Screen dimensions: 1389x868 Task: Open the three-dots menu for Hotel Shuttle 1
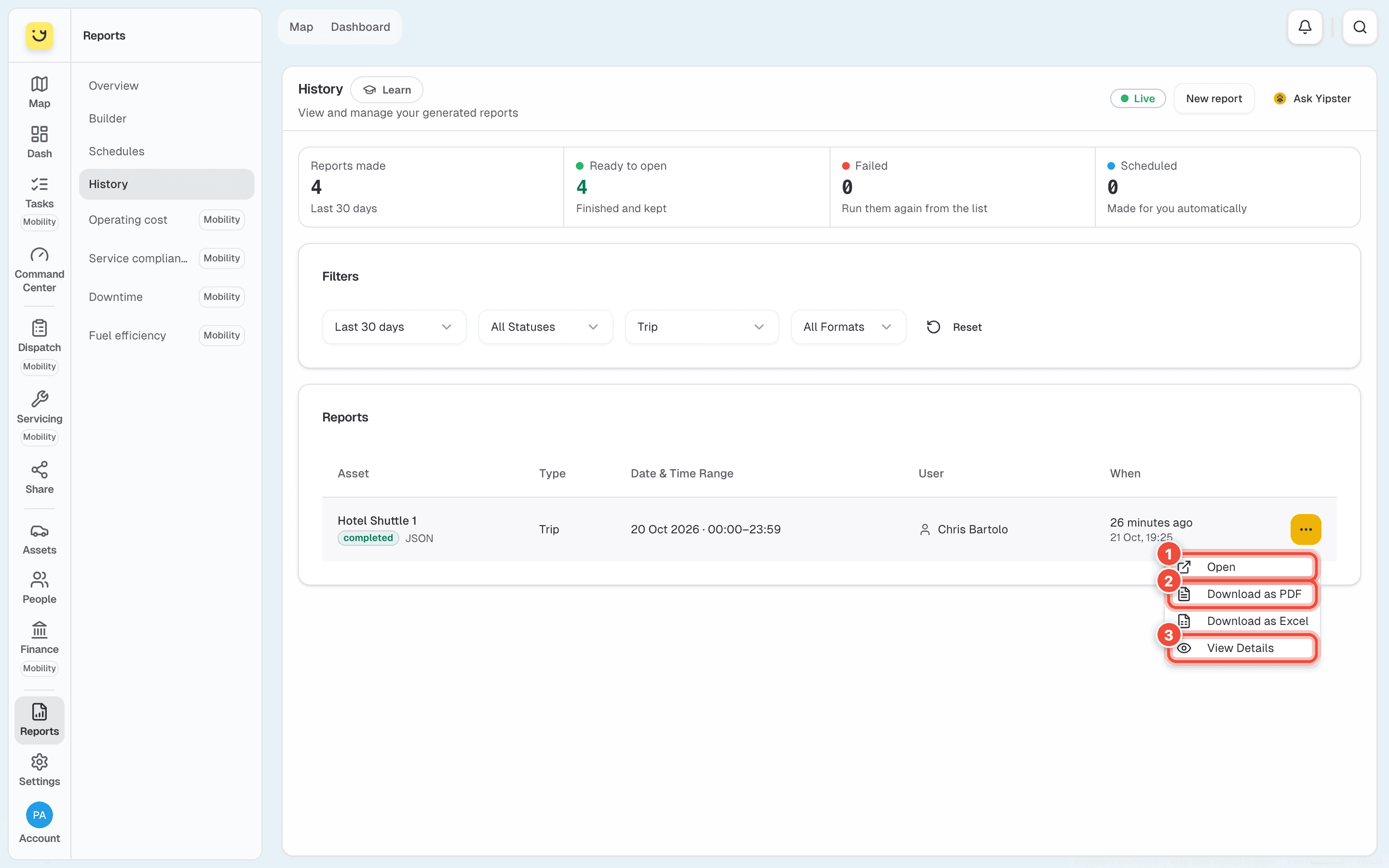click(1305, 529)
